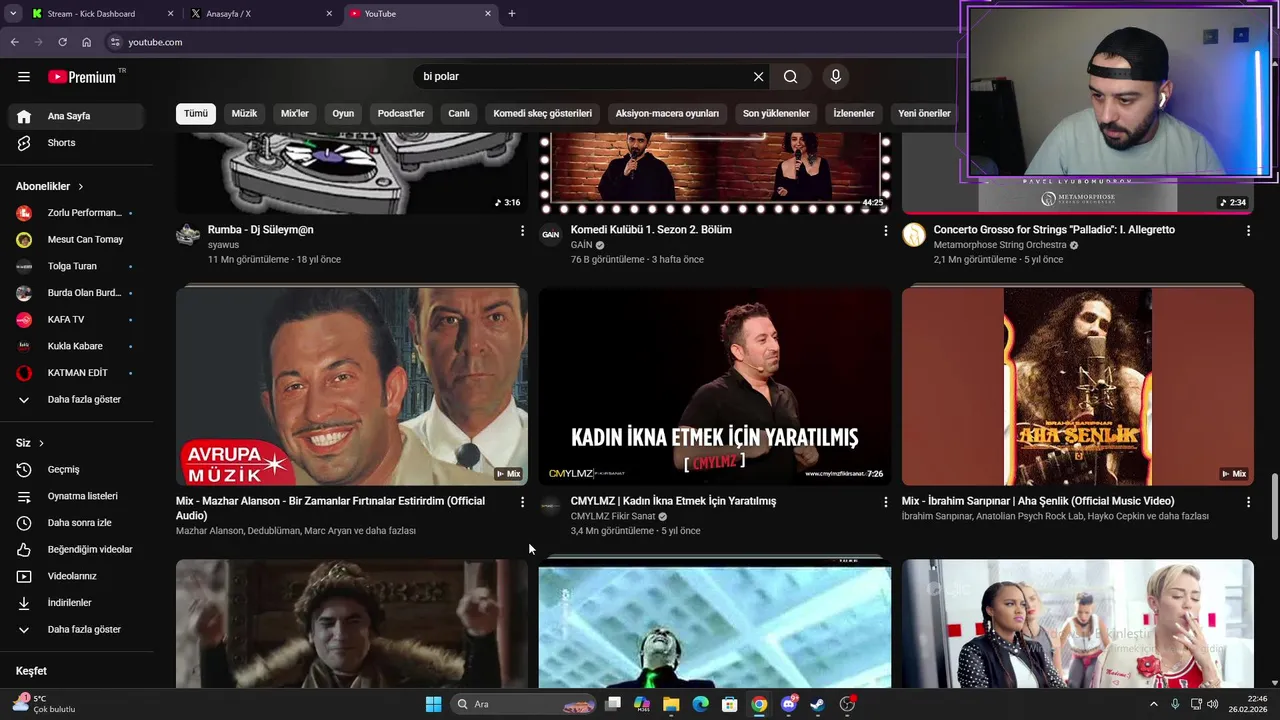Open the KATMAN EDİT subscription
The image size is (1280, 720).
point(76,373)
